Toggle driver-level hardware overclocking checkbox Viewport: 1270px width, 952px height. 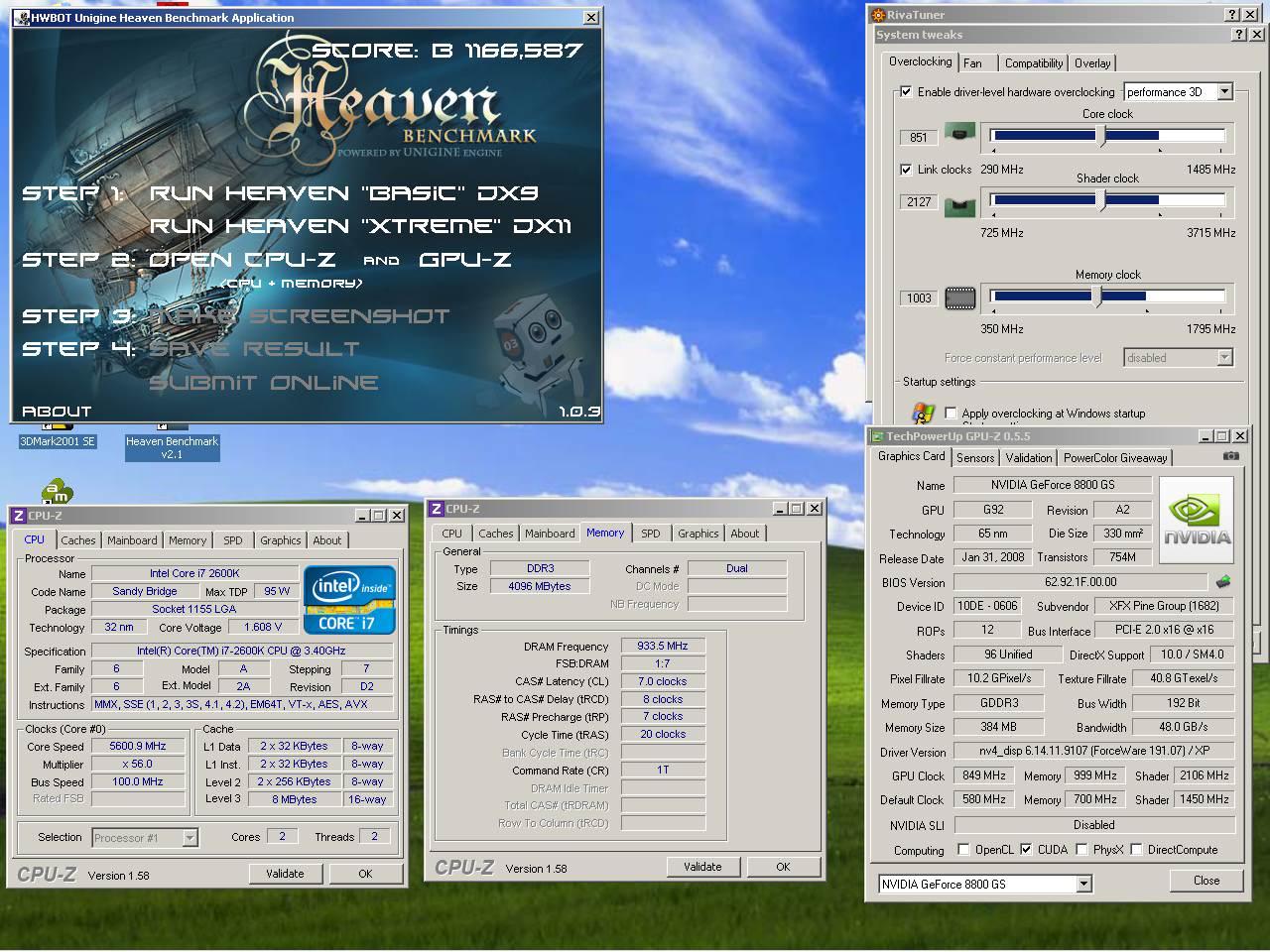(906, 91)
